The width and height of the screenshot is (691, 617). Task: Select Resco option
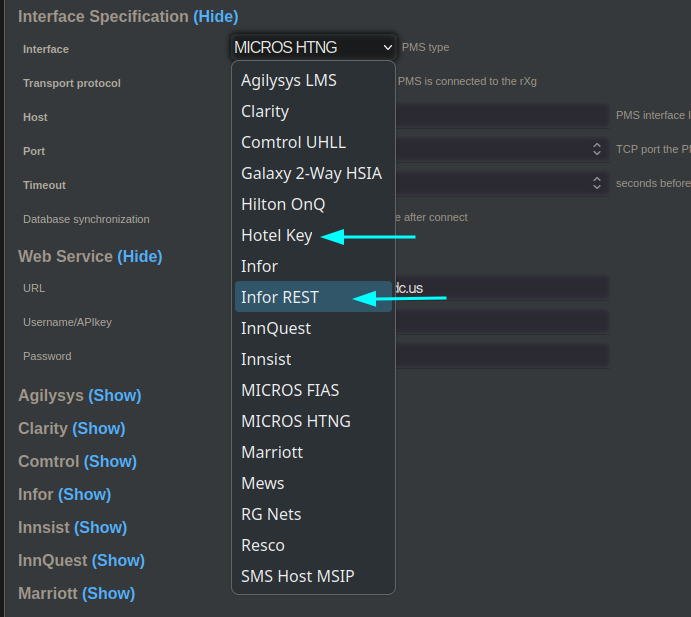pos(313,545)
